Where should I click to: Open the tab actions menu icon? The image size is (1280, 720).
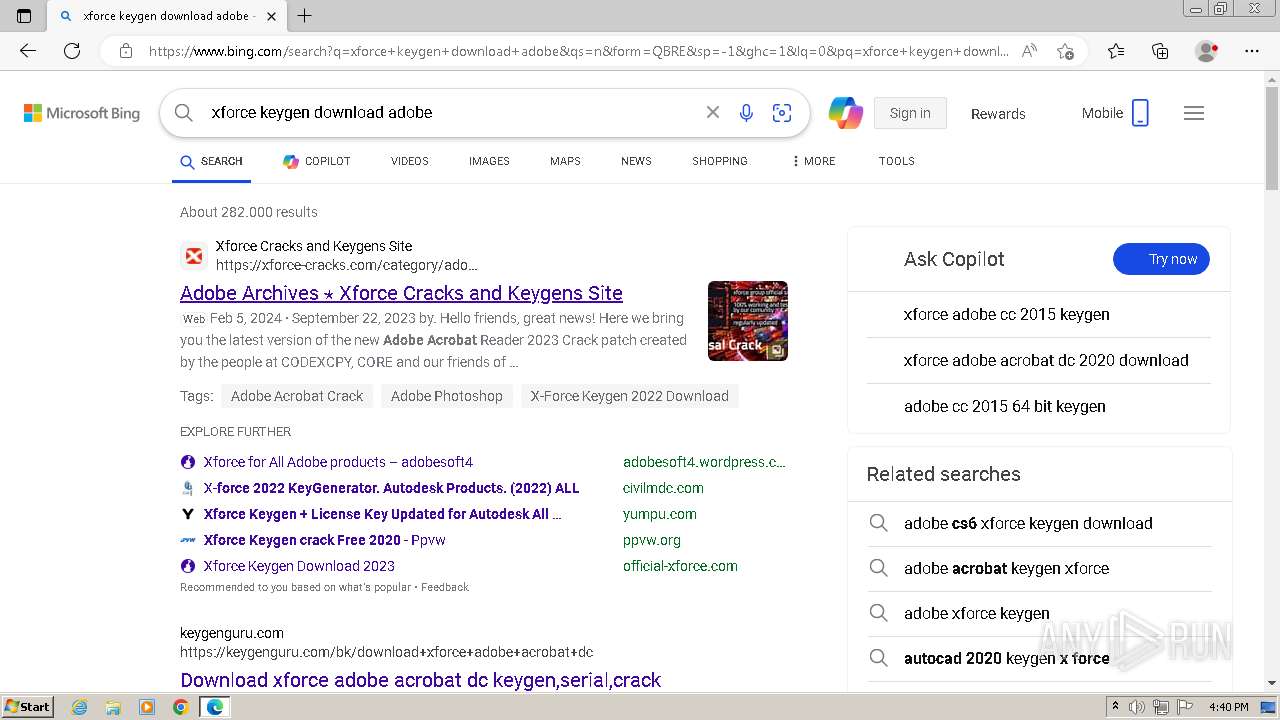click(24, 16)
